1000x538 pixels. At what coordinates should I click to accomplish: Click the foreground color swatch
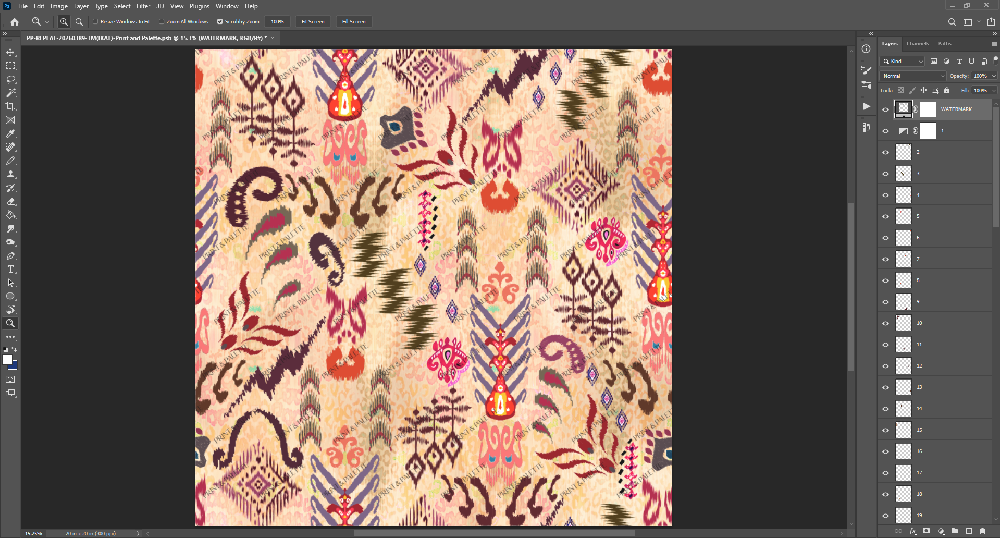click(x=8, y=360)
